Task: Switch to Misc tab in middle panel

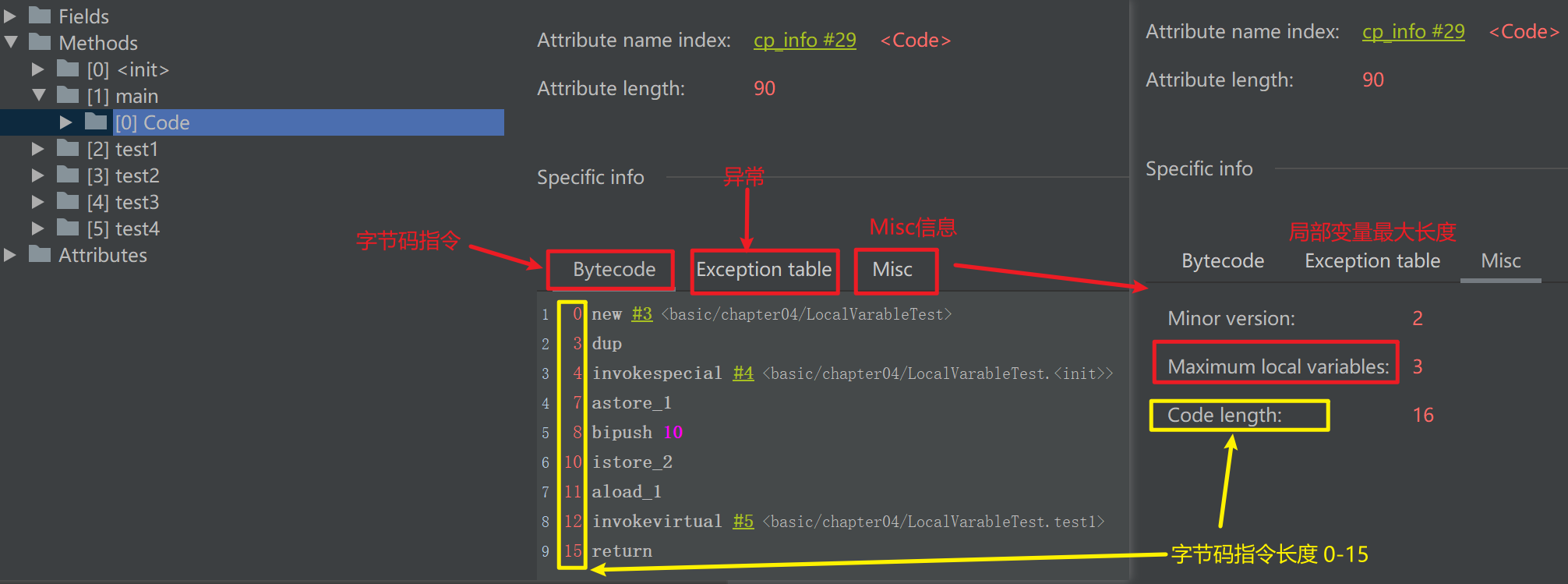Action: [892, 270]
